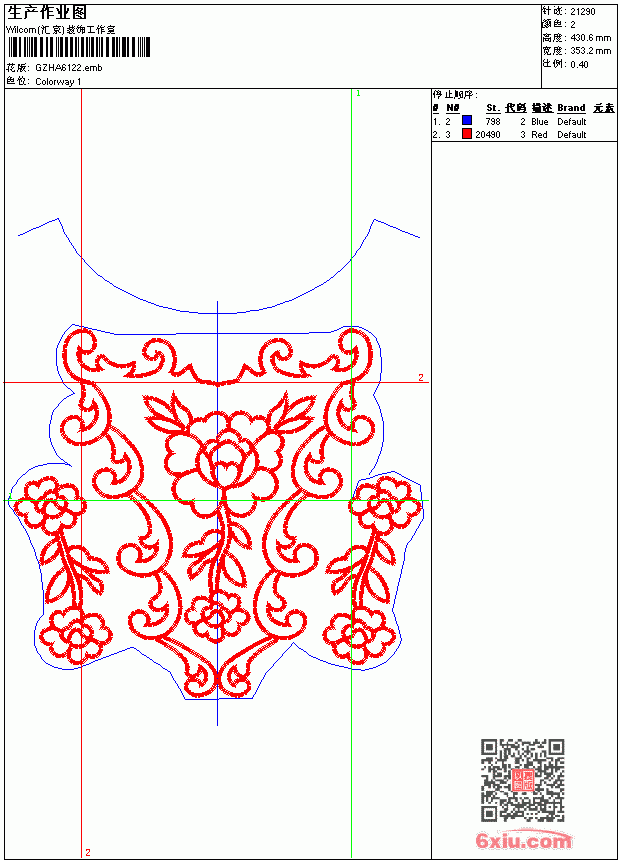Click the 6xiu.com watermark link
Viewport: 620px width, 860px height.
(x=523, y=840)
